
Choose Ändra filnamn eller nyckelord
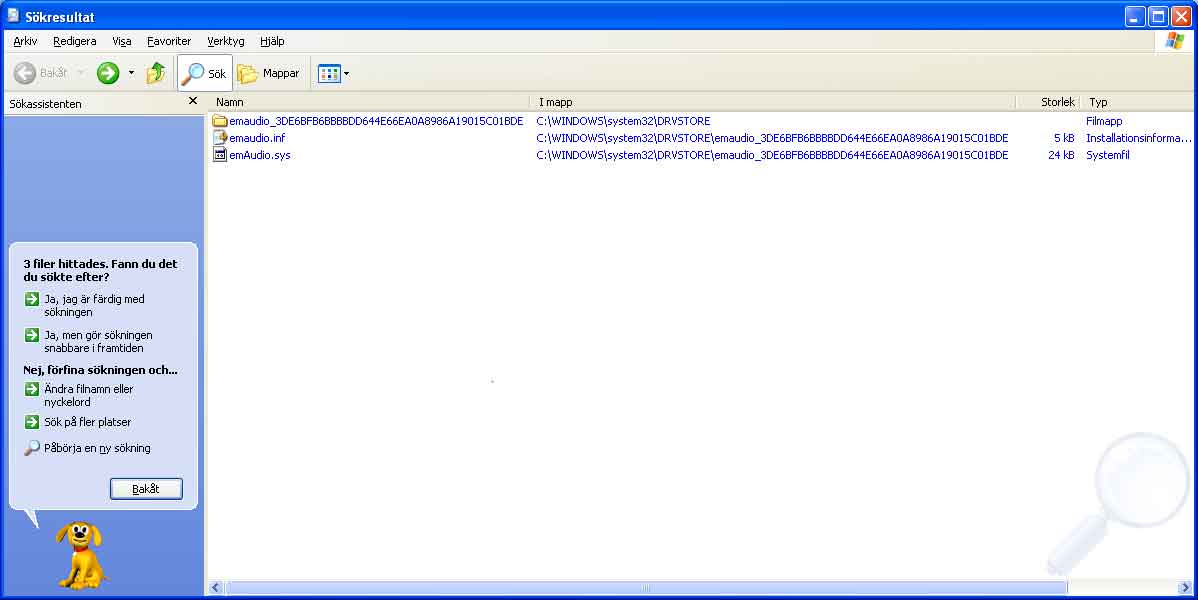(89, 395)
